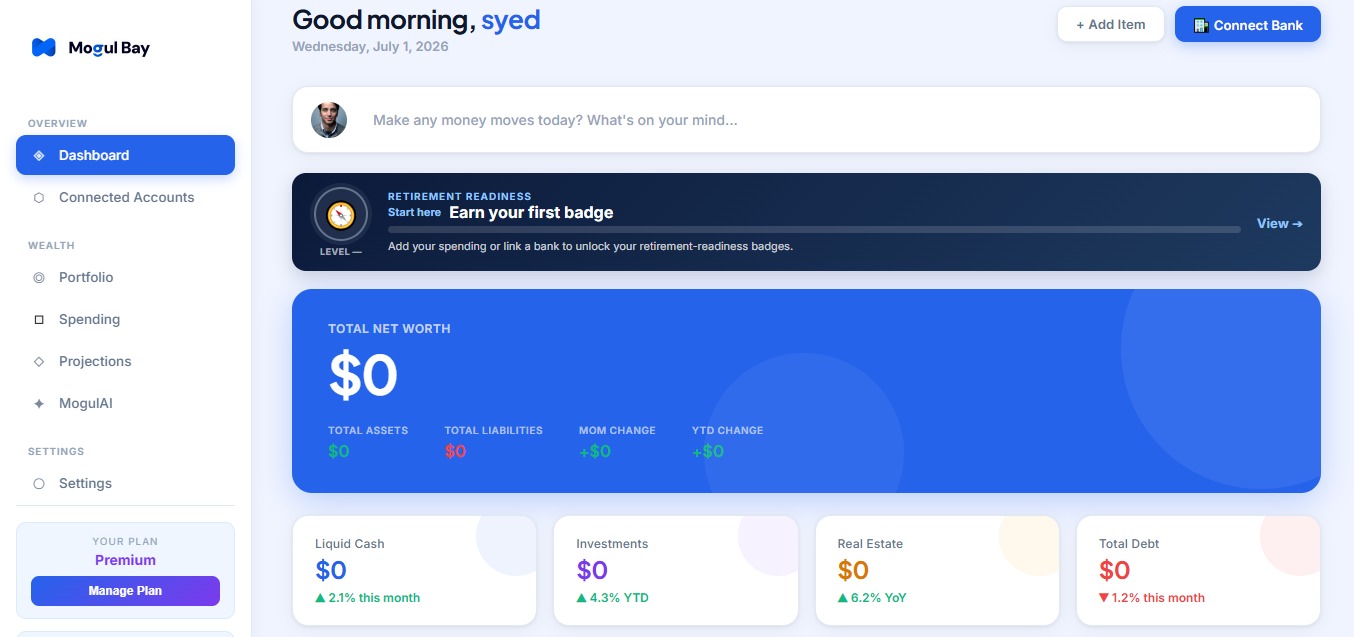
Task: Click the Settings circle icon
Action: click(39, 483)
